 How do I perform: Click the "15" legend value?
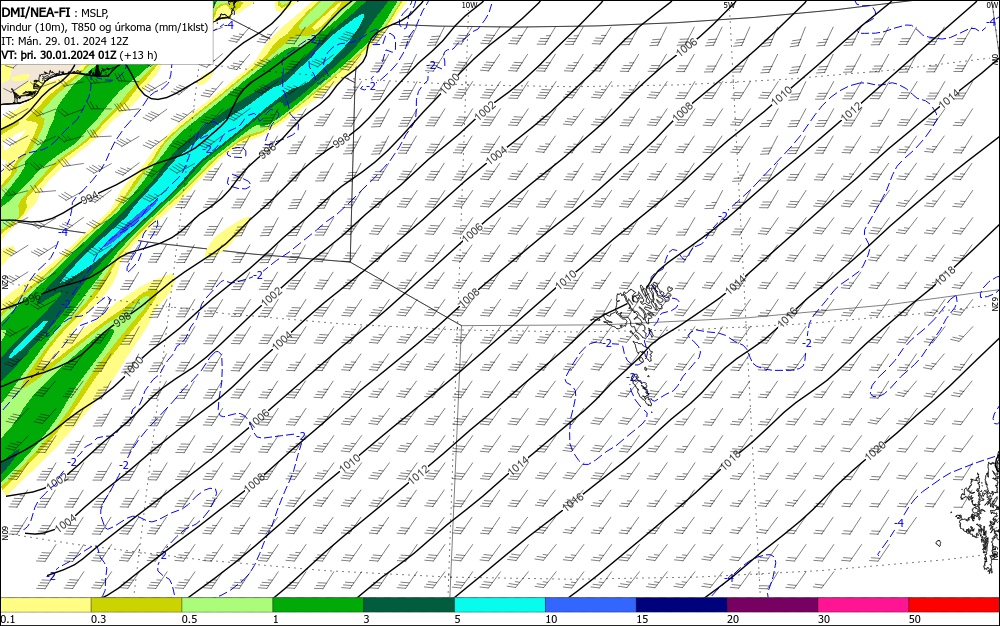(x=642, y=619)
